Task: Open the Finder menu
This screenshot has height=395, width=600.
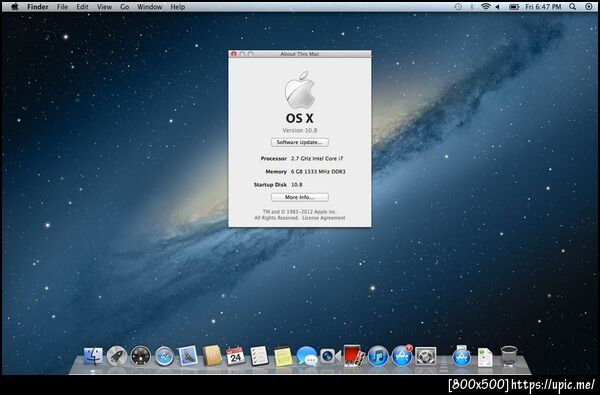Action: point(38,7)
